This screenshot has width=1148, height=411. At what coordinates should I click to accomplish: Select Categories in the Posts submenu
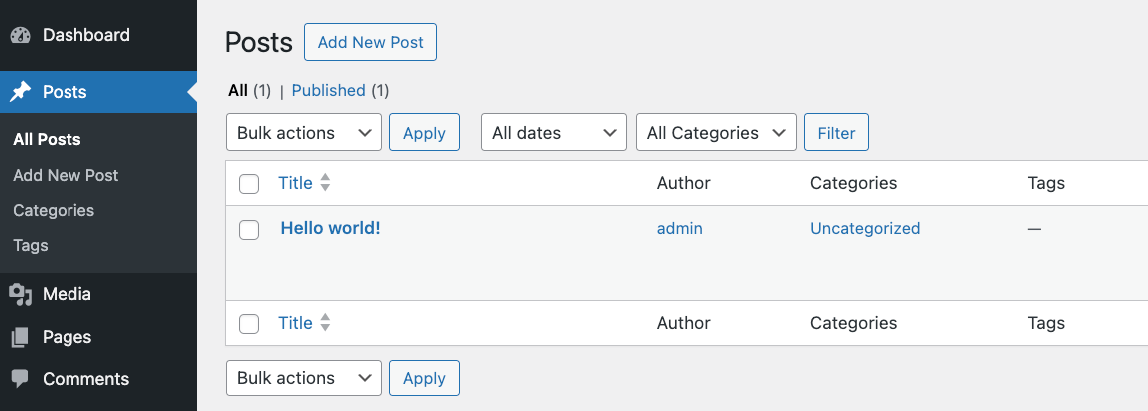coord(53,210)
